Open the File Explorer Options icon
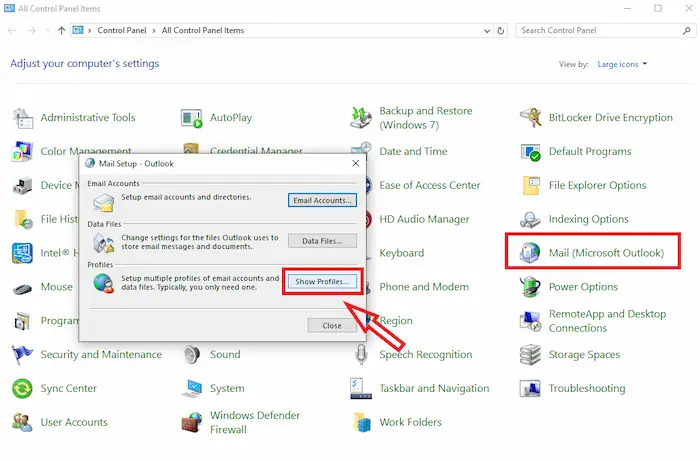700x461 pixels. click(x=530, y=185)
